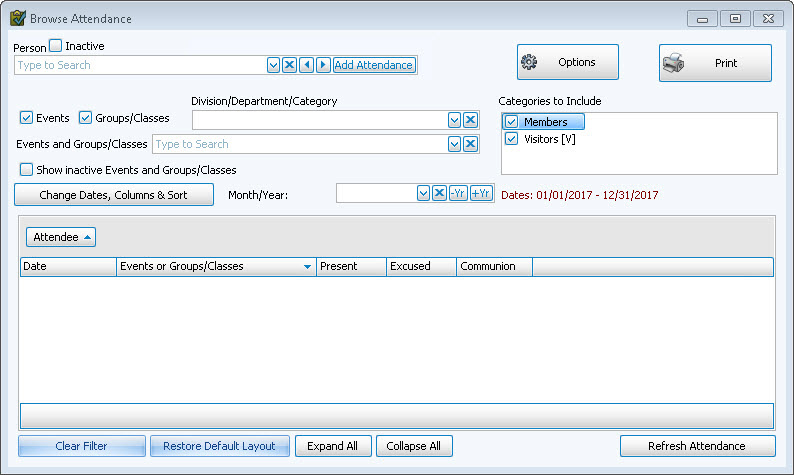Go to previous person with left arrow
The height and width of the screenshot is (475, 794).
click(307, 65)
